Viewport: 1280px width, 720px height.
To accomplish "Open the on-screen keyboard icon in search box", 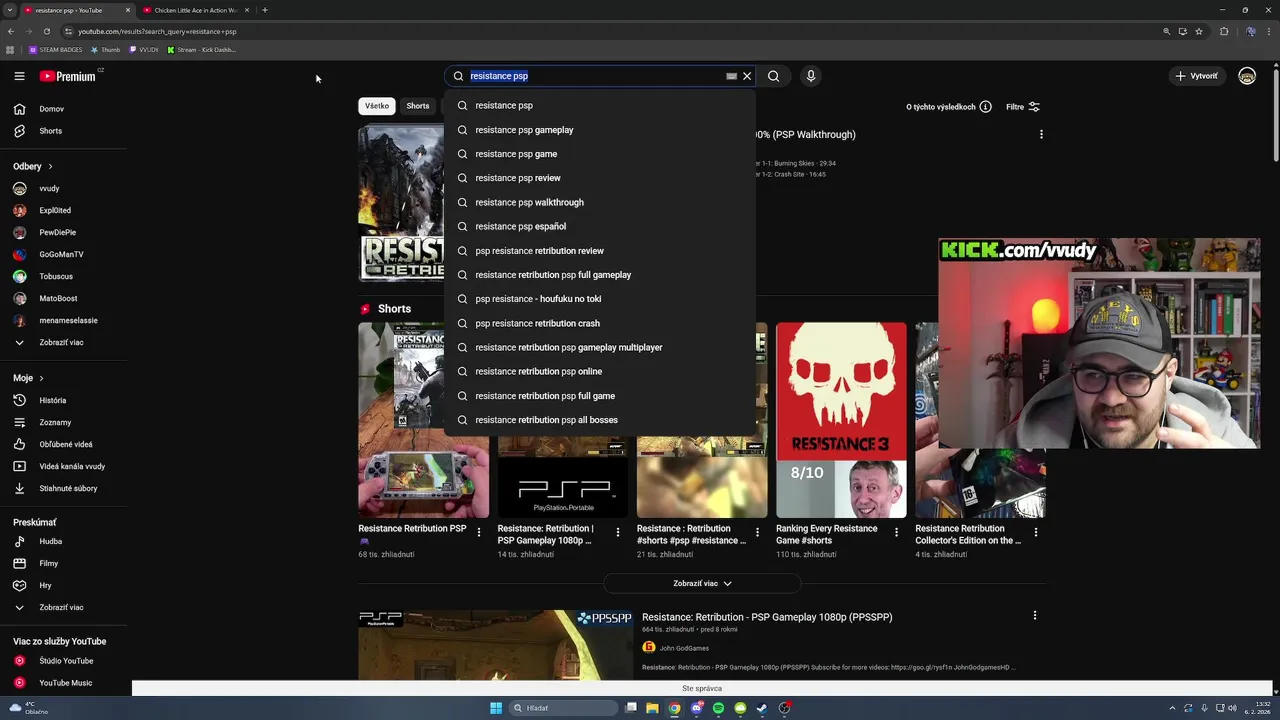I will (731, 76).
